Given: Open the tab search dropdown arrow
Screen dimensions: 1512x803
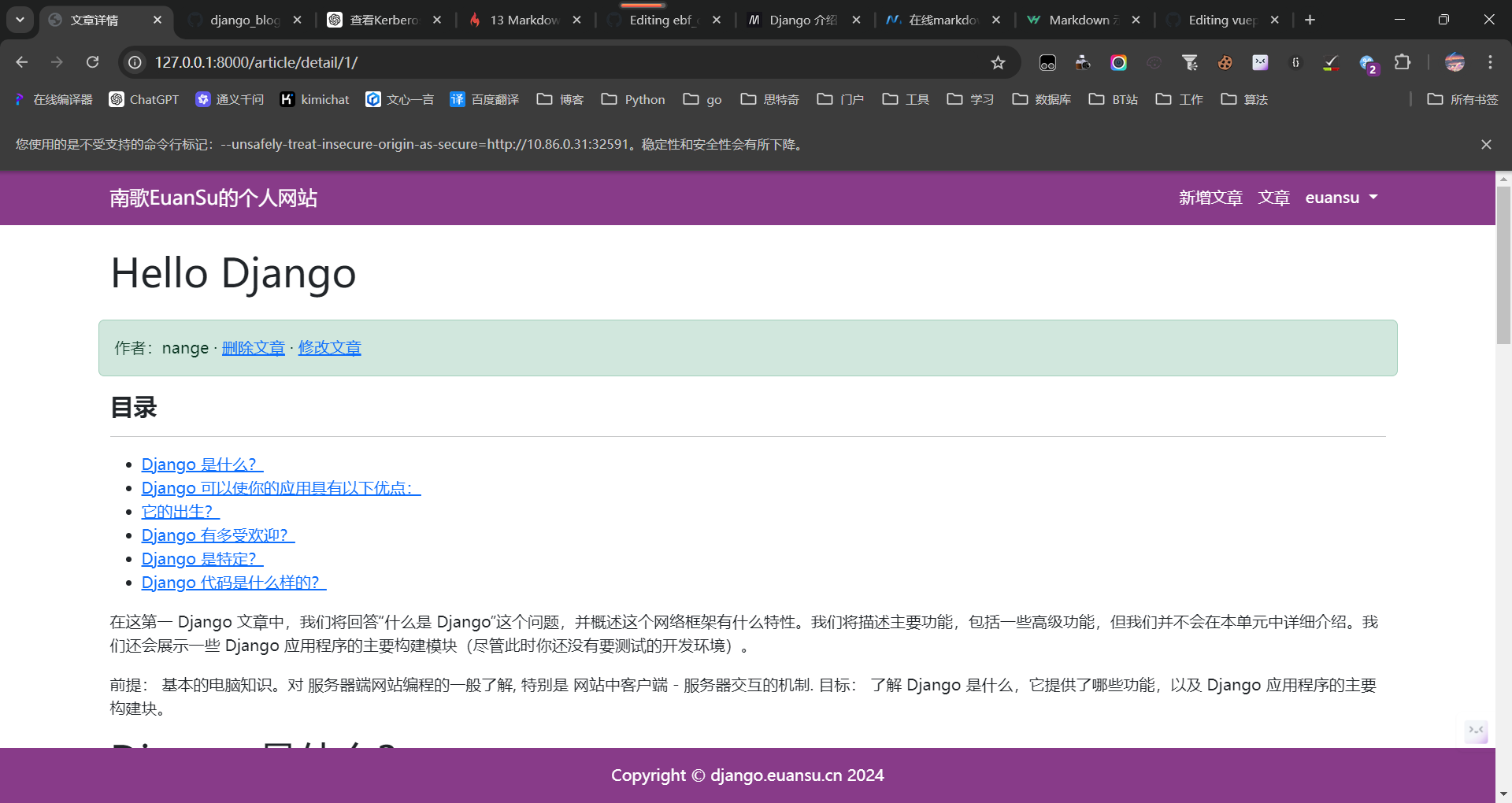Looking at the screenshot, I should coord(20,20).
